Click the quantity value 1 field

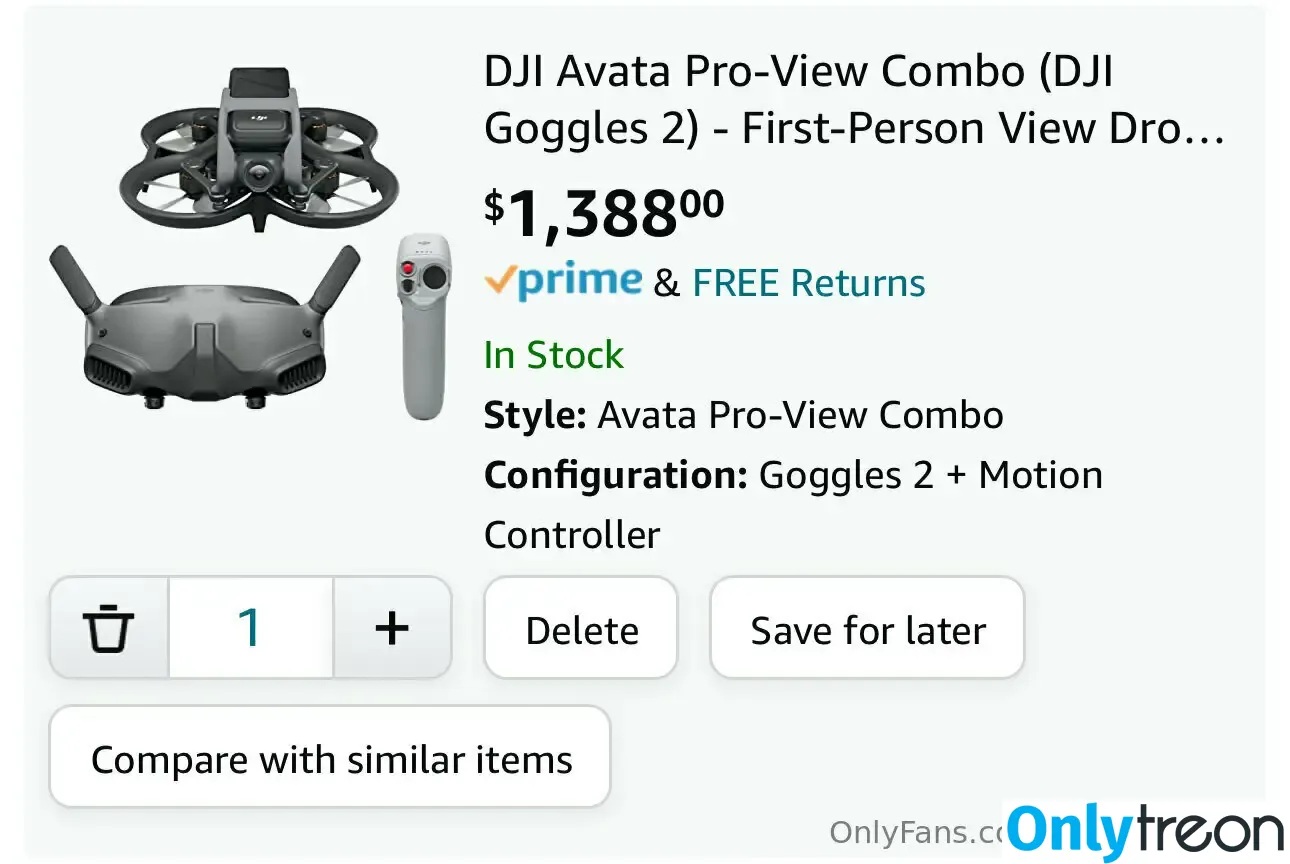(250, 628)
